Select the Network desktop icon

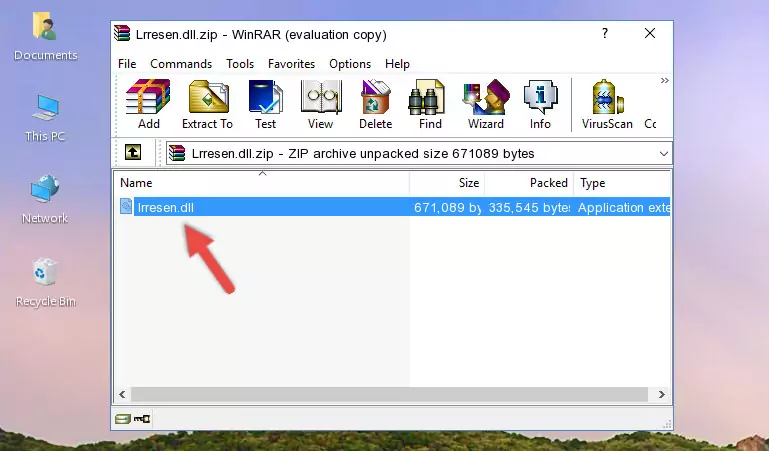[45, 200]
